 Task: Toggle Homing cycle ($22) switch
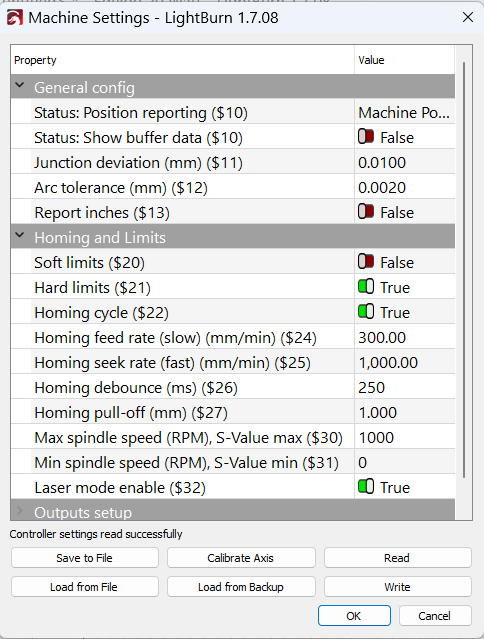pos(366,312)
